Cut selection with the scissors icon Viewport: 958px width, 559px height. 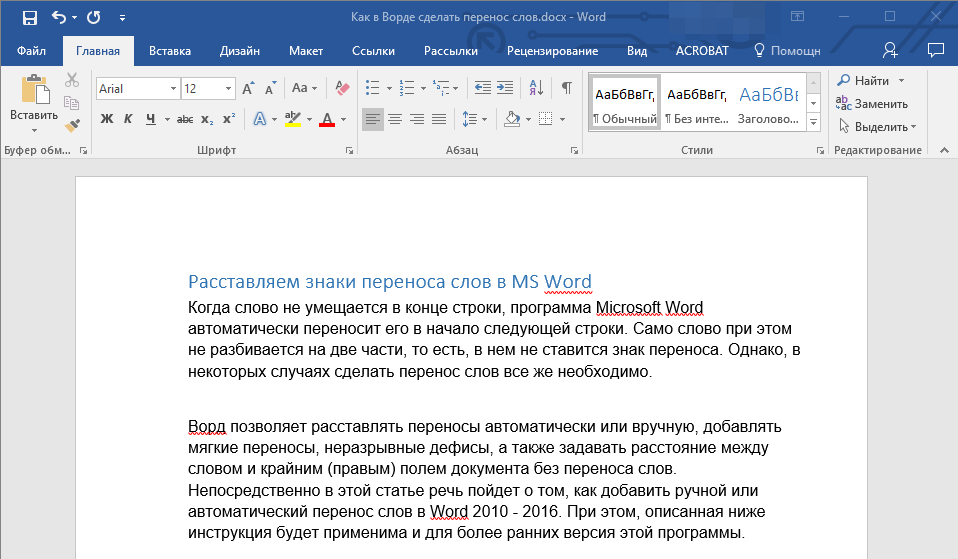coord(72,81)
